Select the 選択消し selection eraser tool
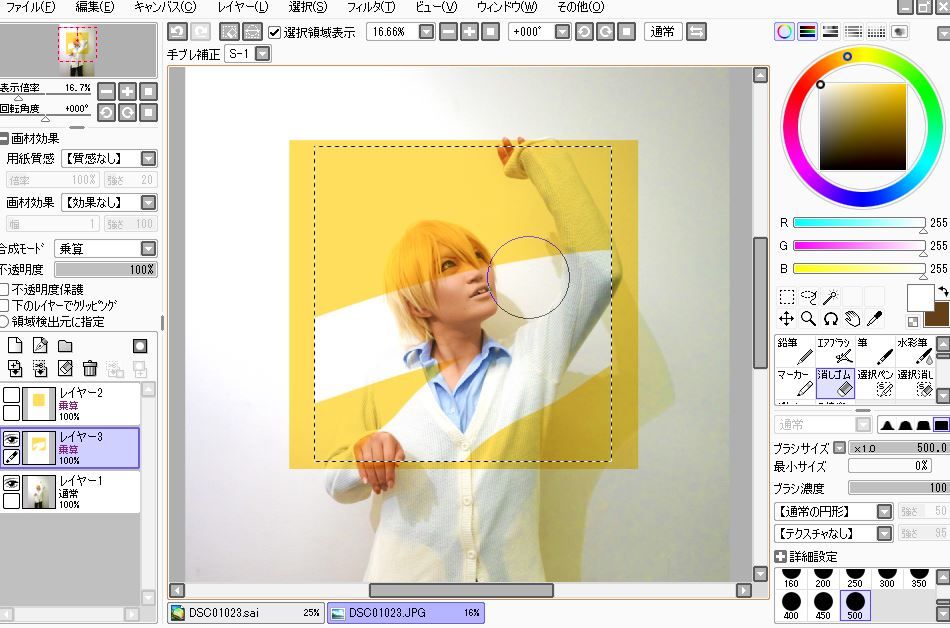The width and height of the screenshot is (950, 628). (x=915, y=383)
